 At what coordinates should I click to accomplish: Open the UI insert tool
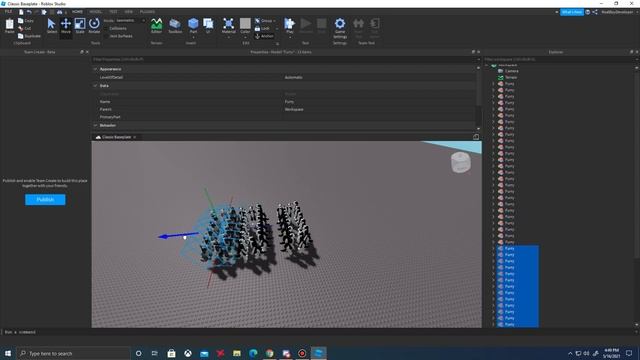(x=208, y=25)
